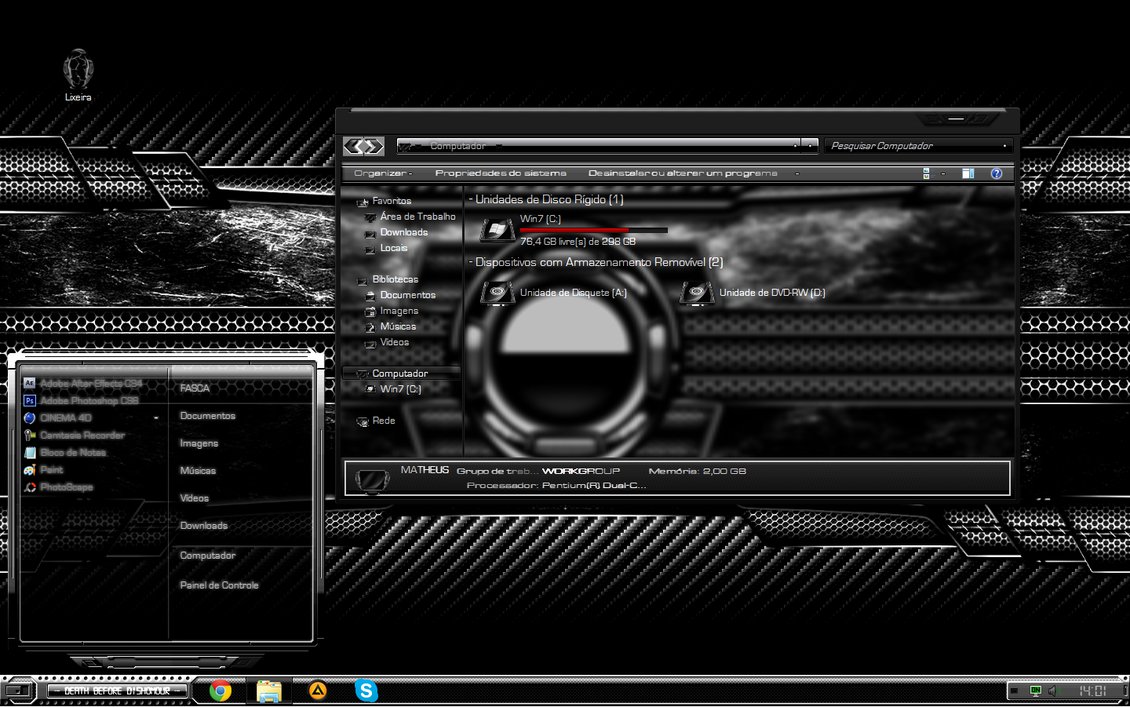Viewport: 1130px width, 707px height.
Task: Collapse Dispositivos com Armazenamento Removível group
Action: tap(470, 263)
